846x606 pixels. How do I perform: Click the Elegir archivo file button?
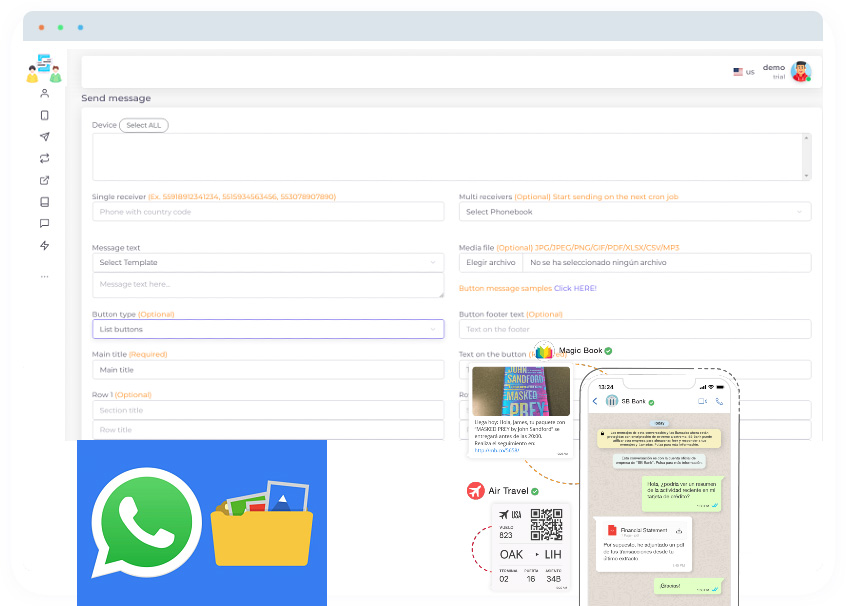coord(491,263)
